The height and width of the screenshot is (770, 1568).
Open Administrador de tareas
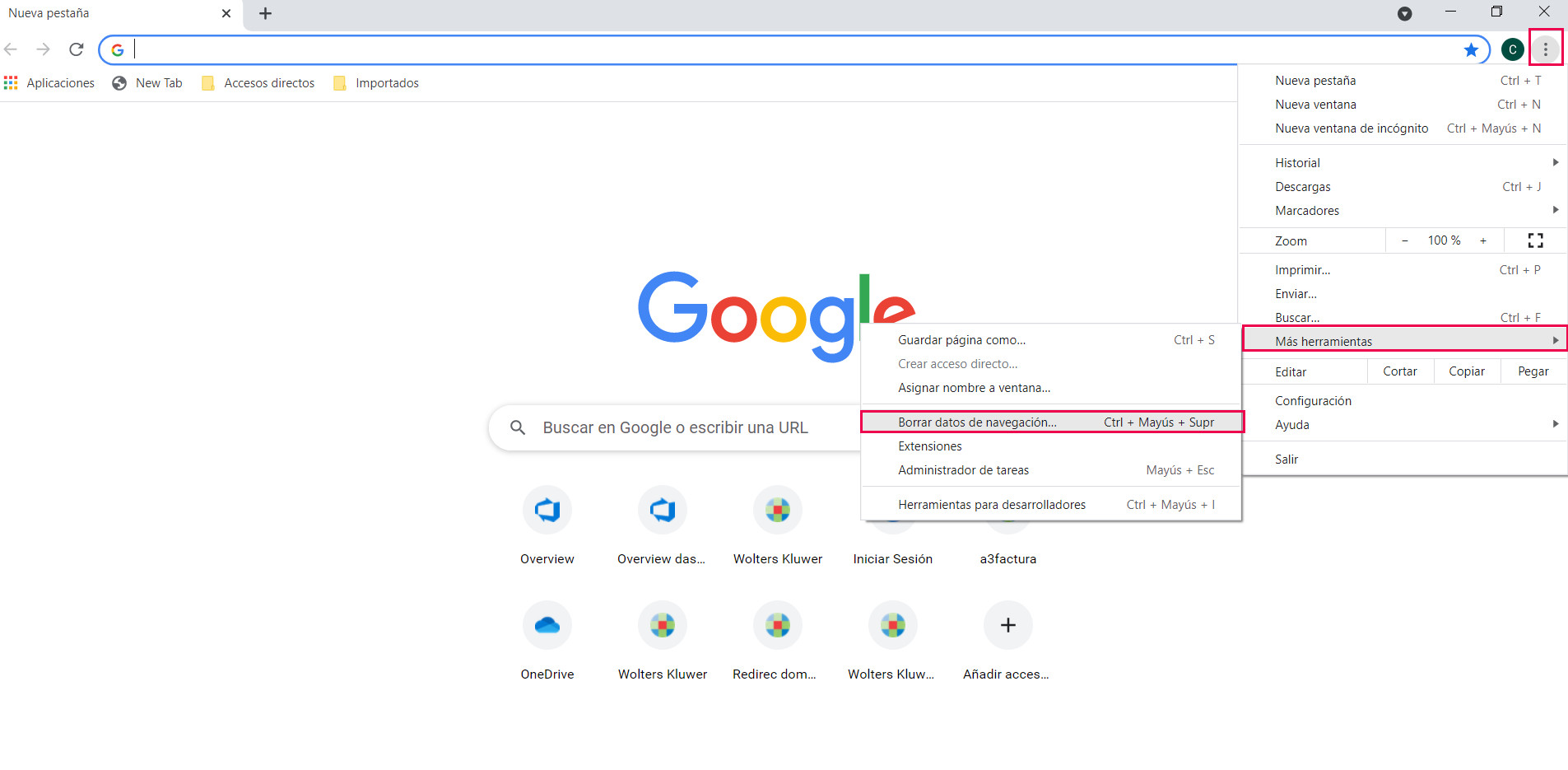pos(1051,470)
